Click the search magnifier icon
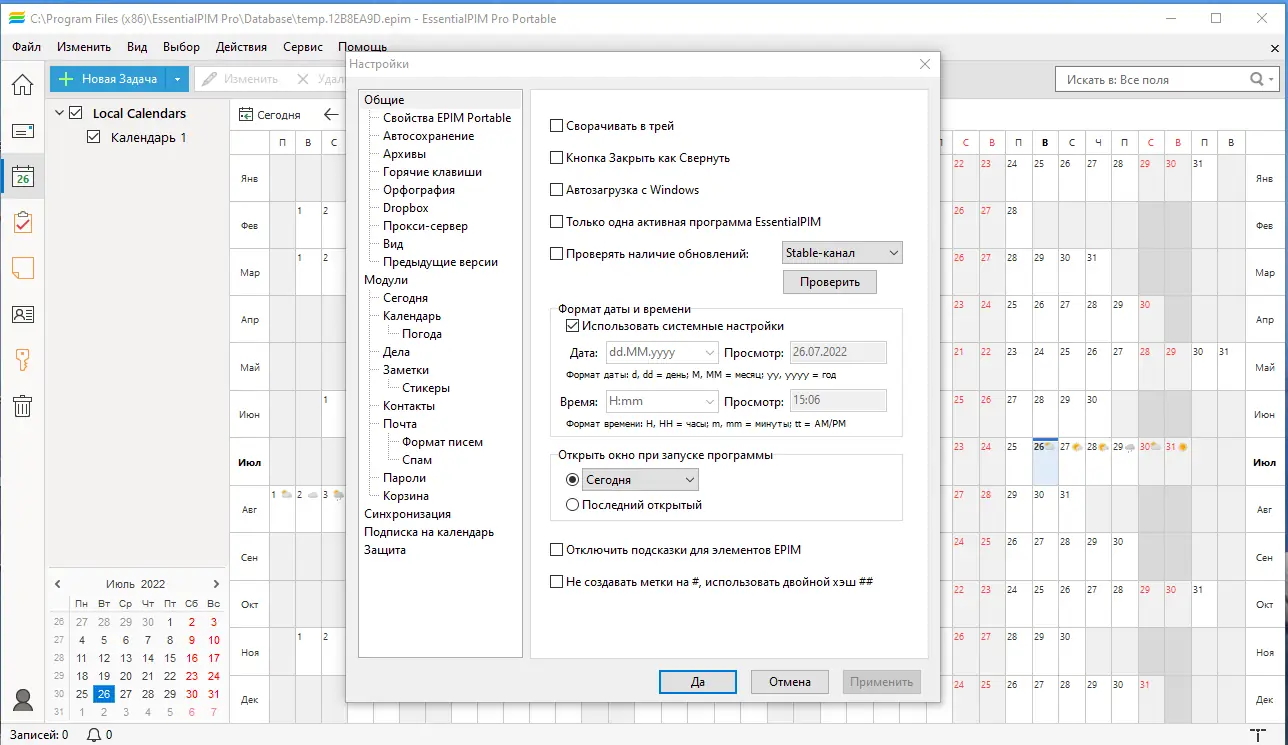Viewport: 1288px width, 745px height. click(1257, 79)
